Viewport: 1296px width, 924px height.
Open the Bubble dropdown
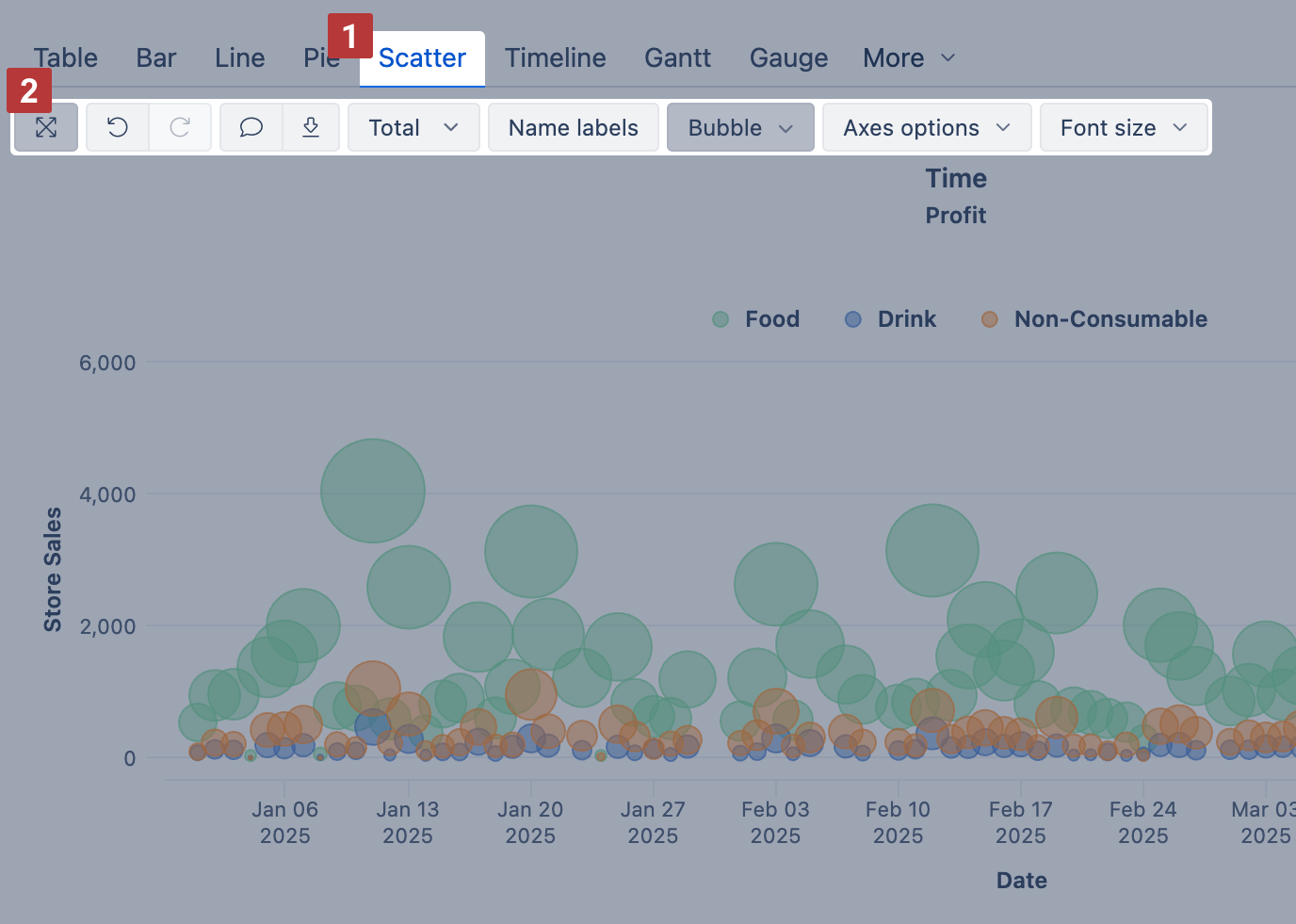click(740, 127)
